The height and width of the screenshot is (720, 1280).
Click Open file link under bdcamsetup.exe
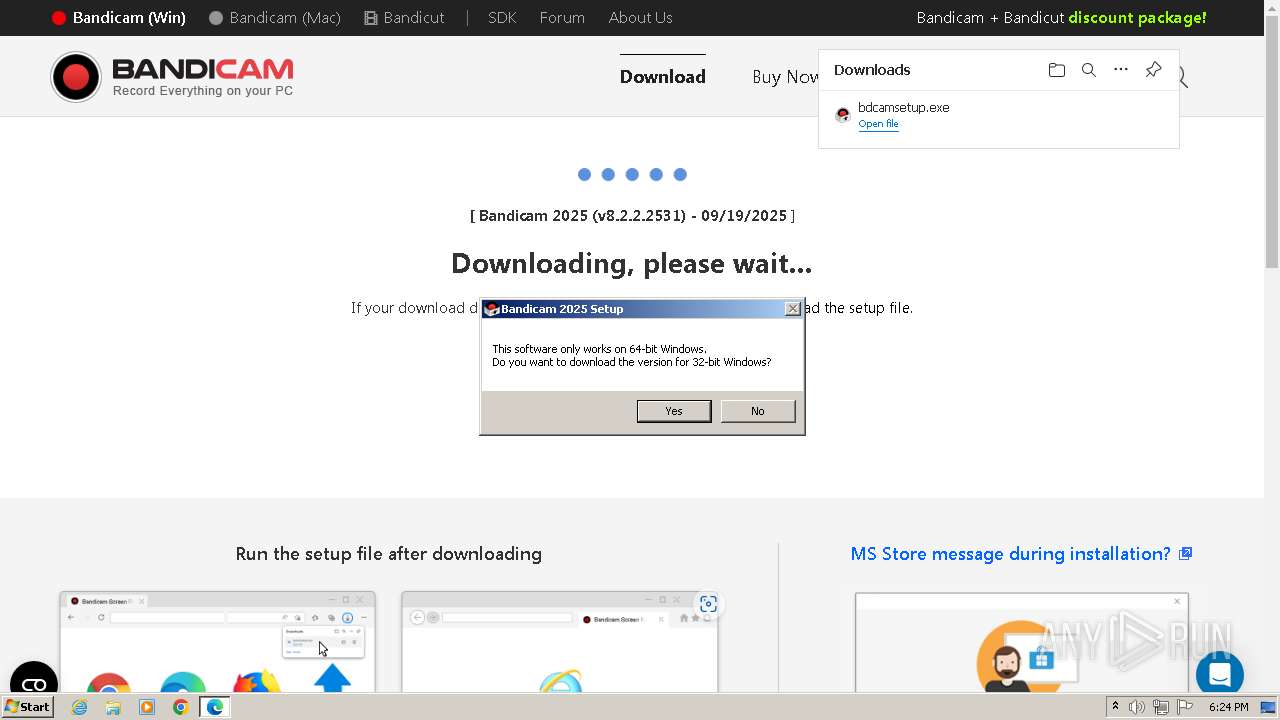pyautogui.click(x=878, y=124)
